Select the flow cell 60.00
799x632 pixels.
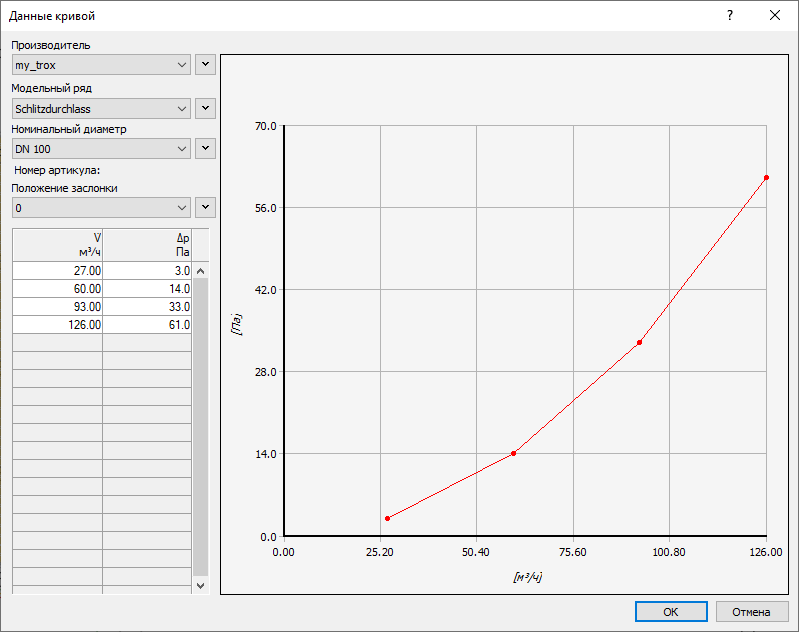[x=58, y=289]
